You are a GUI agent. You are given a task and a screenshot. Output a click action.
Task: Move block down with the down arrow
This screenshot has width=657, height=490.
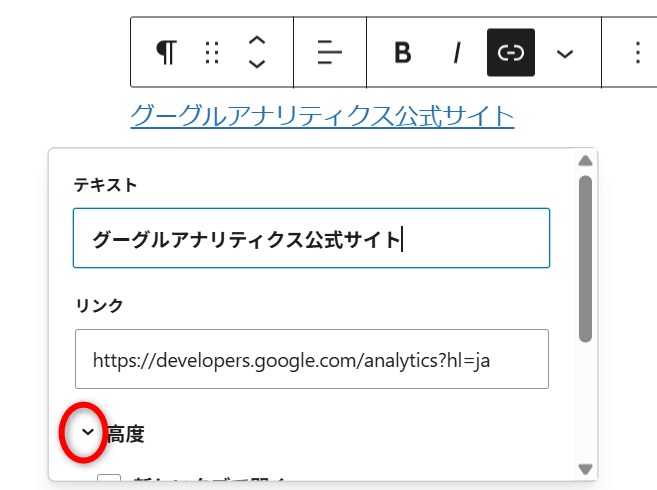[257, 64]
